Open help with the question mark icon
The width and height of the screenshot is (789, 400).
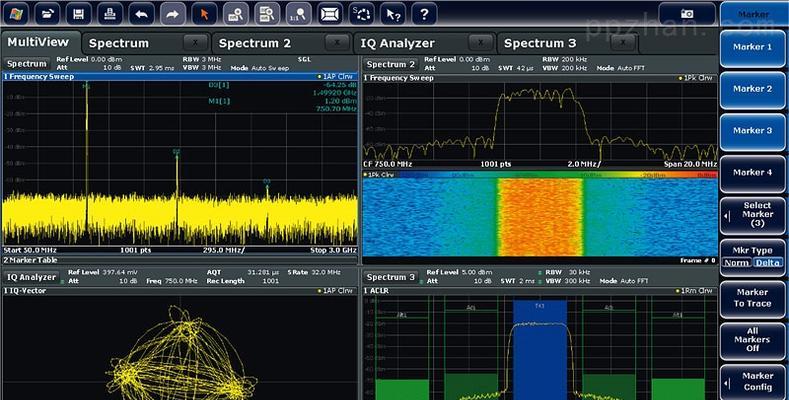[x=424, y=14]
